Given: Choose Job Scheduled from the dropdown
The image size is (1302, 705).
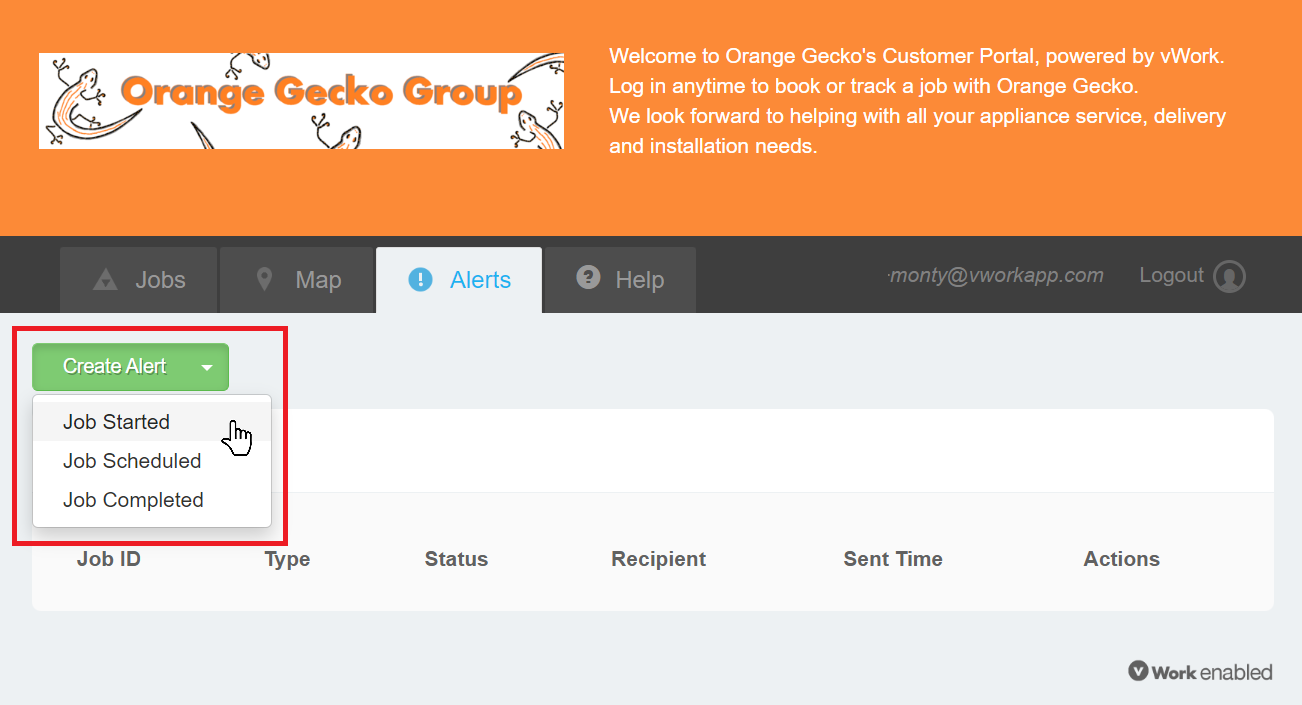Looking at the screenshot, I should [152, 461].
